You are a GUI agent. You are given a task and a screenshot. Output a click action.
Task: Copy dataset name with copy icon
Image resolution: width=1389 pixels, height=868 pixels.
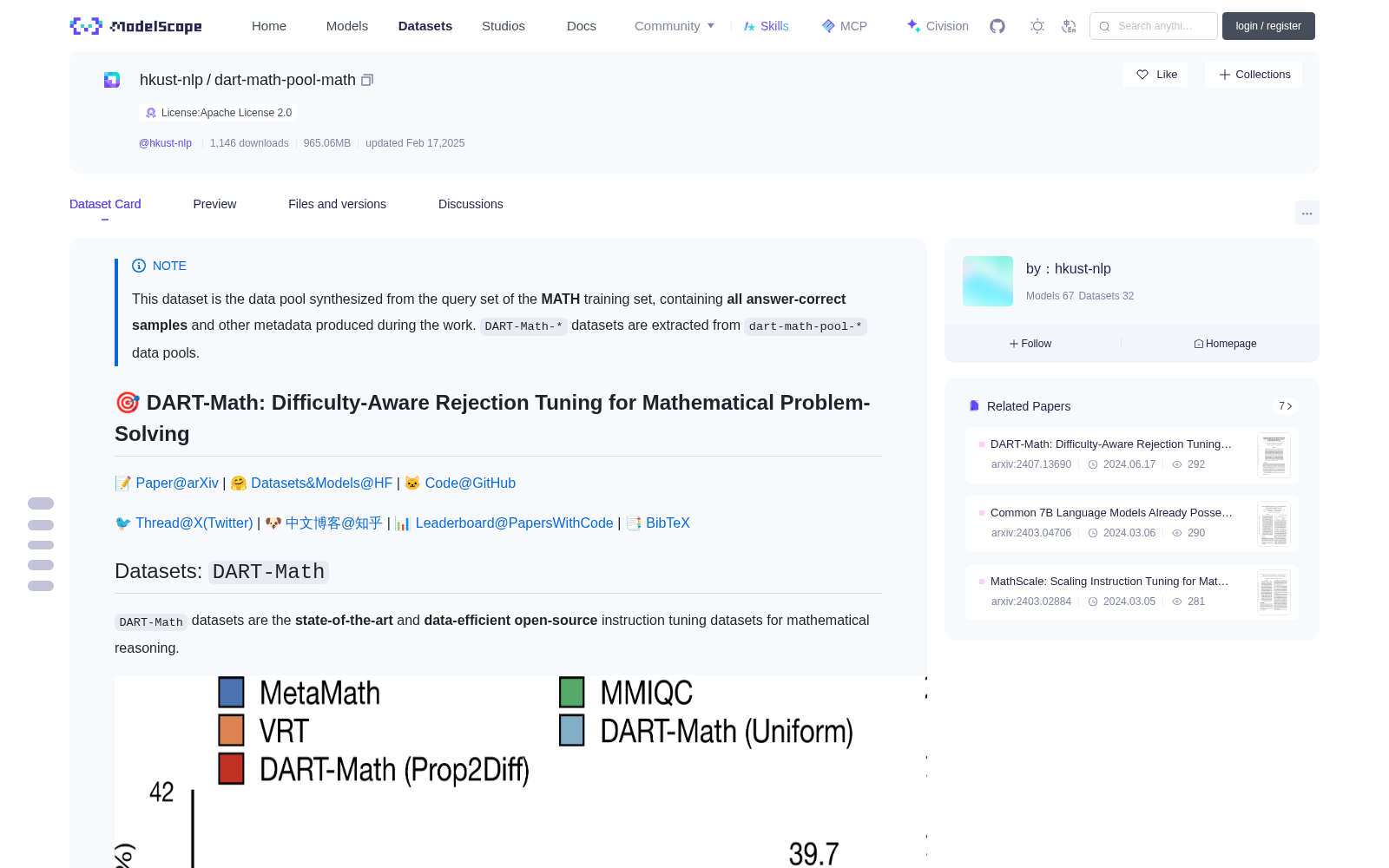pos(367,80)
